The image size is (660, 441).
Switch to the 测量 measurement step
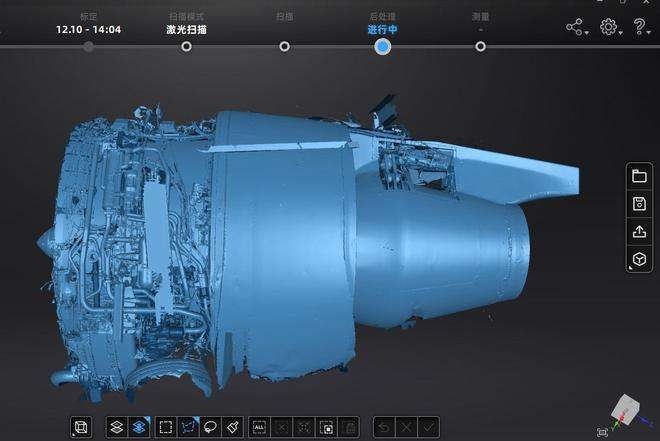481,46
